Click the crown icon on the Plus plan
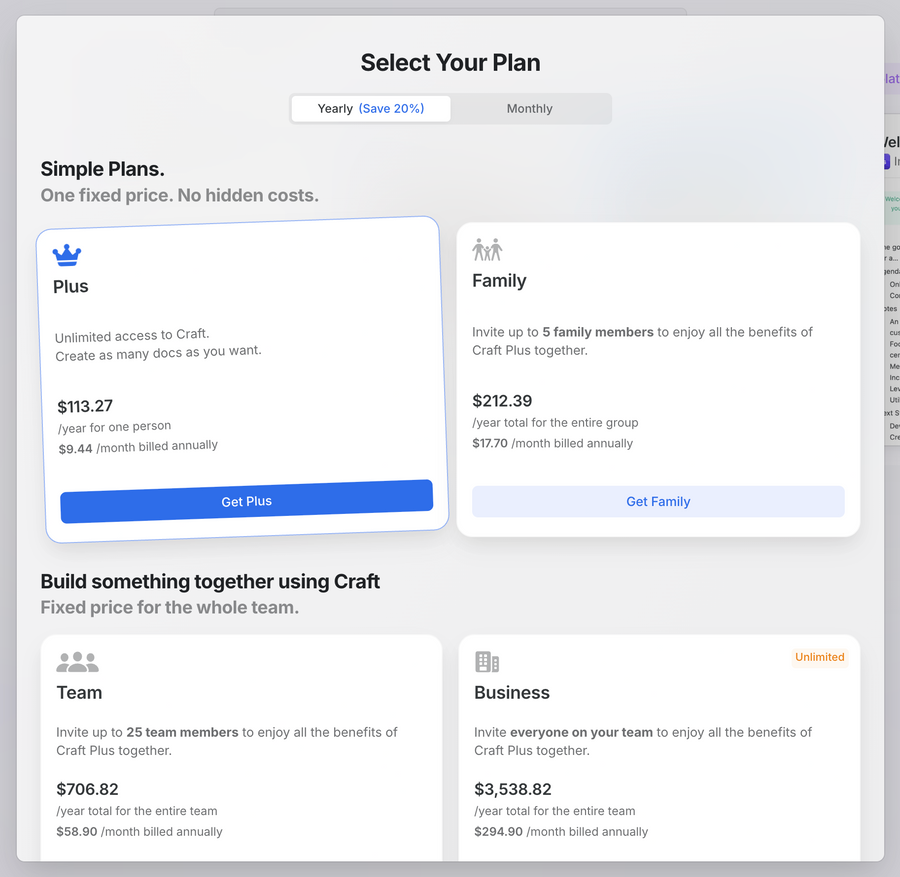Viewport: 900px width, 877px height. [x=67, y=255]
